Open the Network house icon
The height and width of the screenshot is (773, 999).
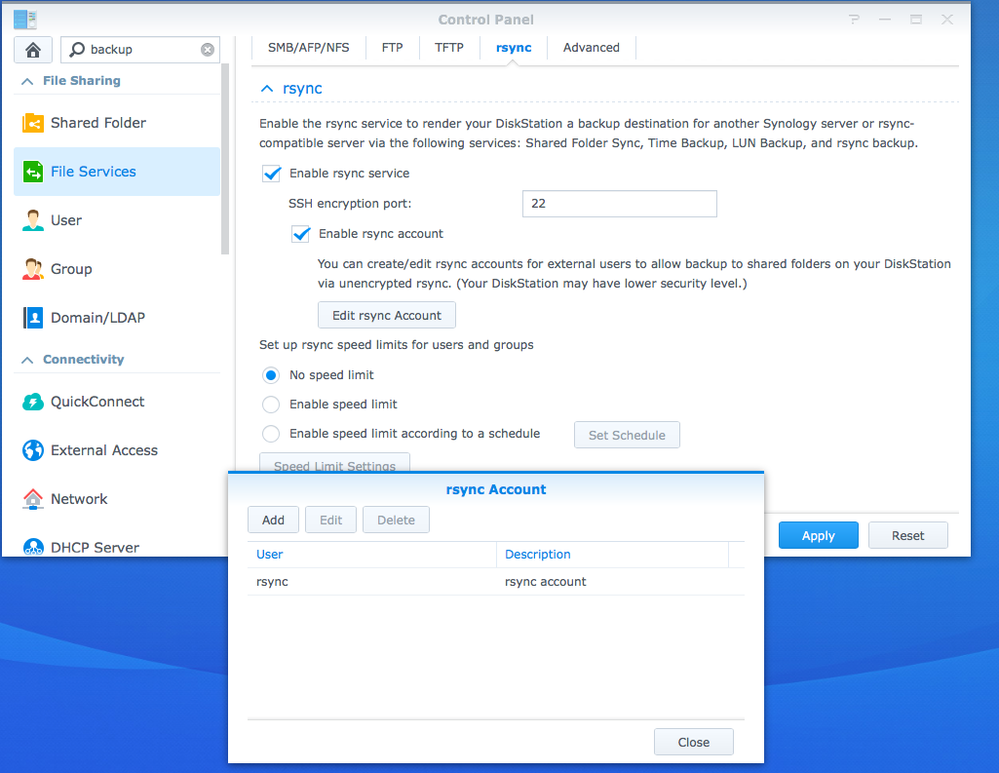pyautogui.click(x=32, y=499)
